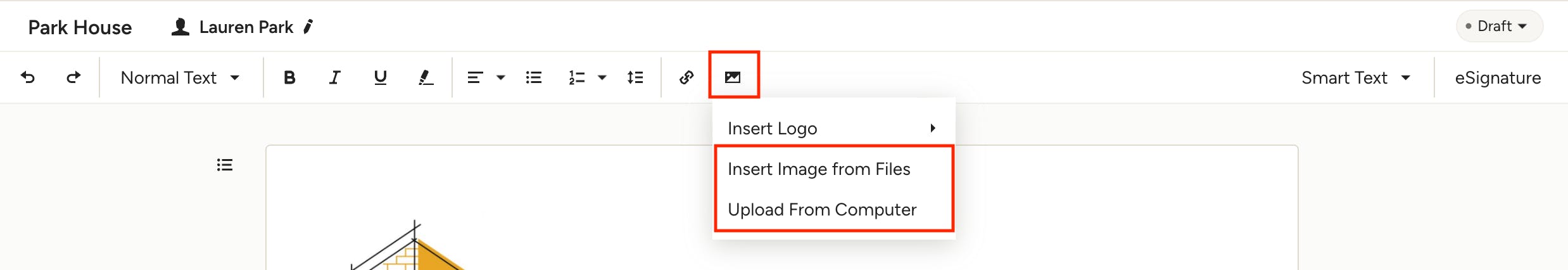Open the Smart Text dropdown

point(1356,77)
